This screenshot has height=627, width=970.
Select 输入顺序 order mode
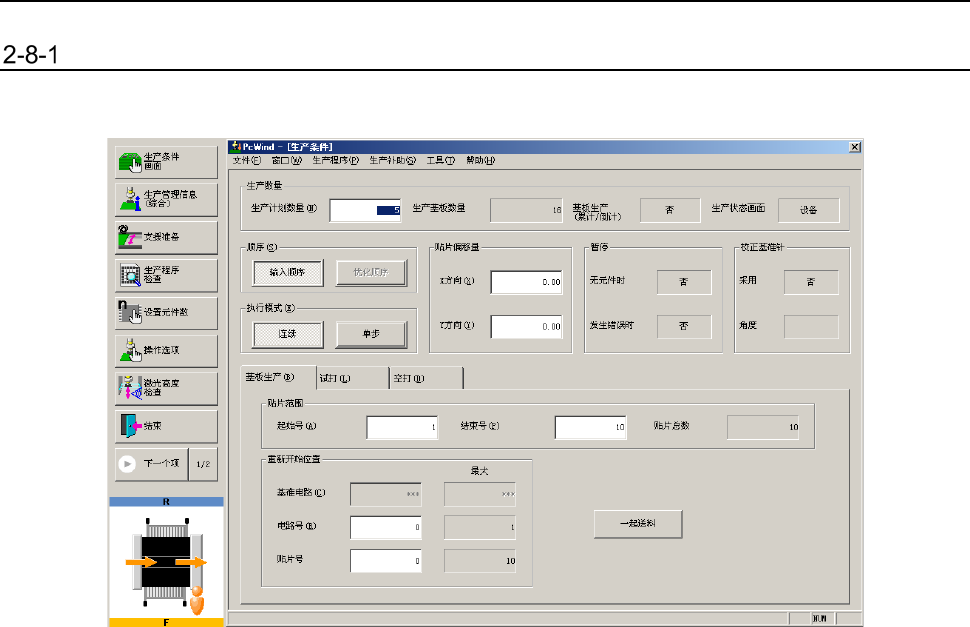(x=288, y=273)
